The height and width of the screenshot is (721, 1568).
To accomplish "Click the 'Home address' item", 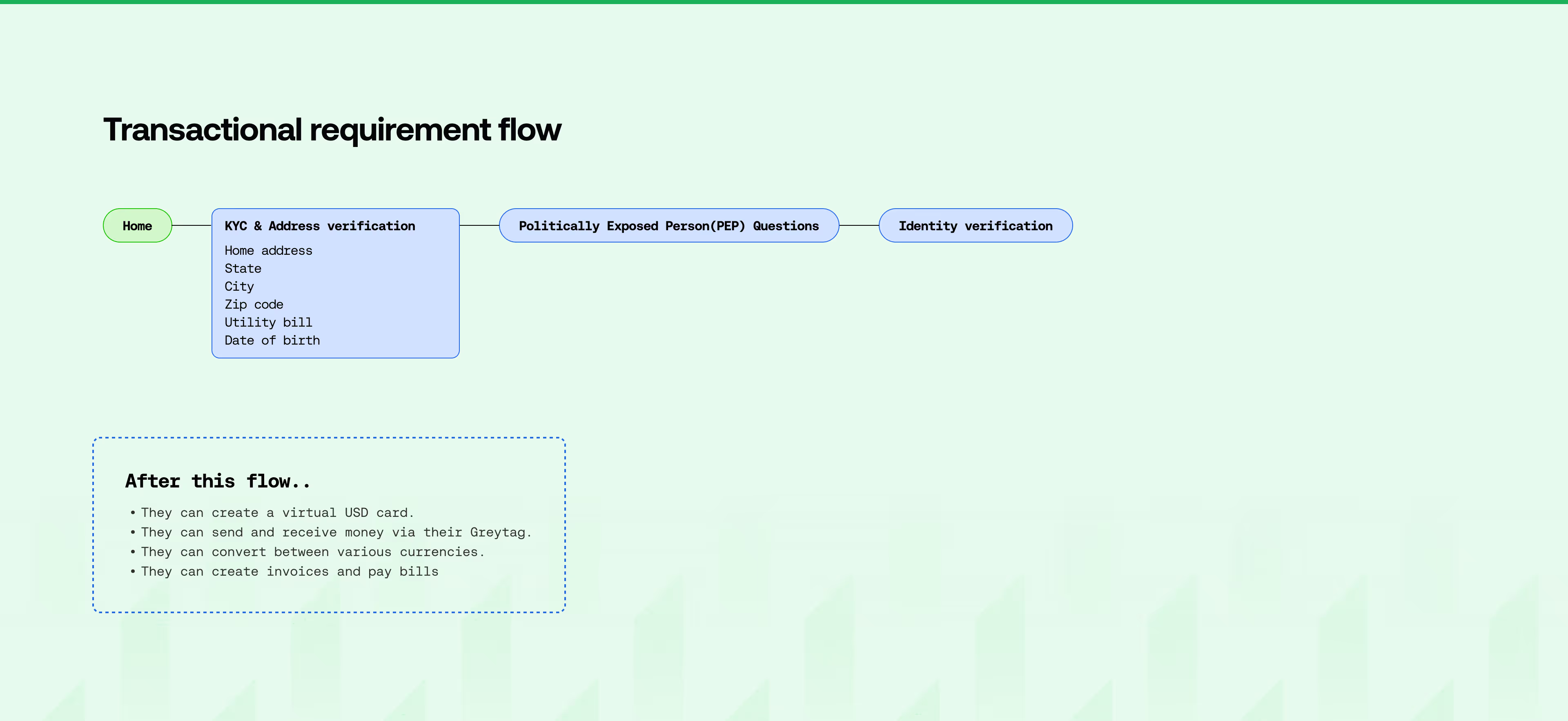I will click(268, 251).
